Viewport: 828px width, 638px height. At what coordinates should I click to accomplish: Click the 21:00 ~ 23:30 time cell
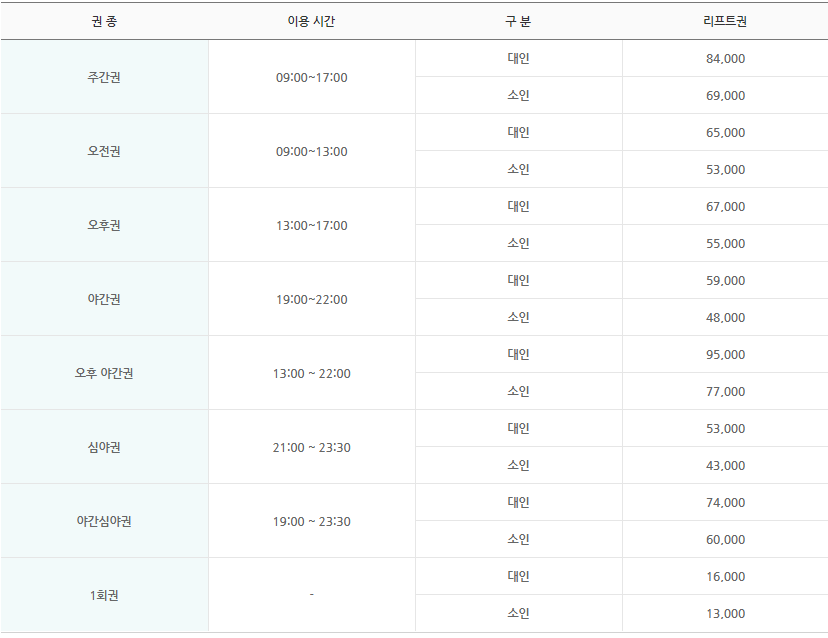(x=312, y=447)
